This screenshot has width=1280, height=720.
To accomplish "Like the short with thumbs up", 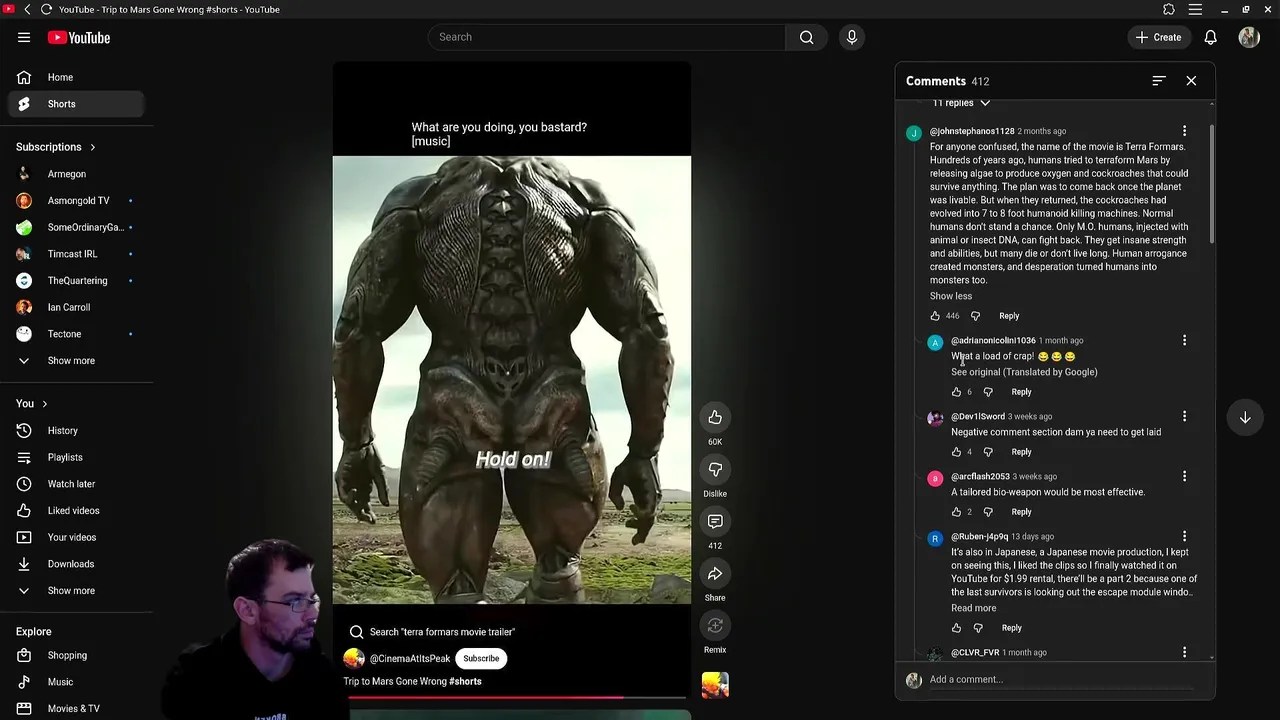I will 715,417.
